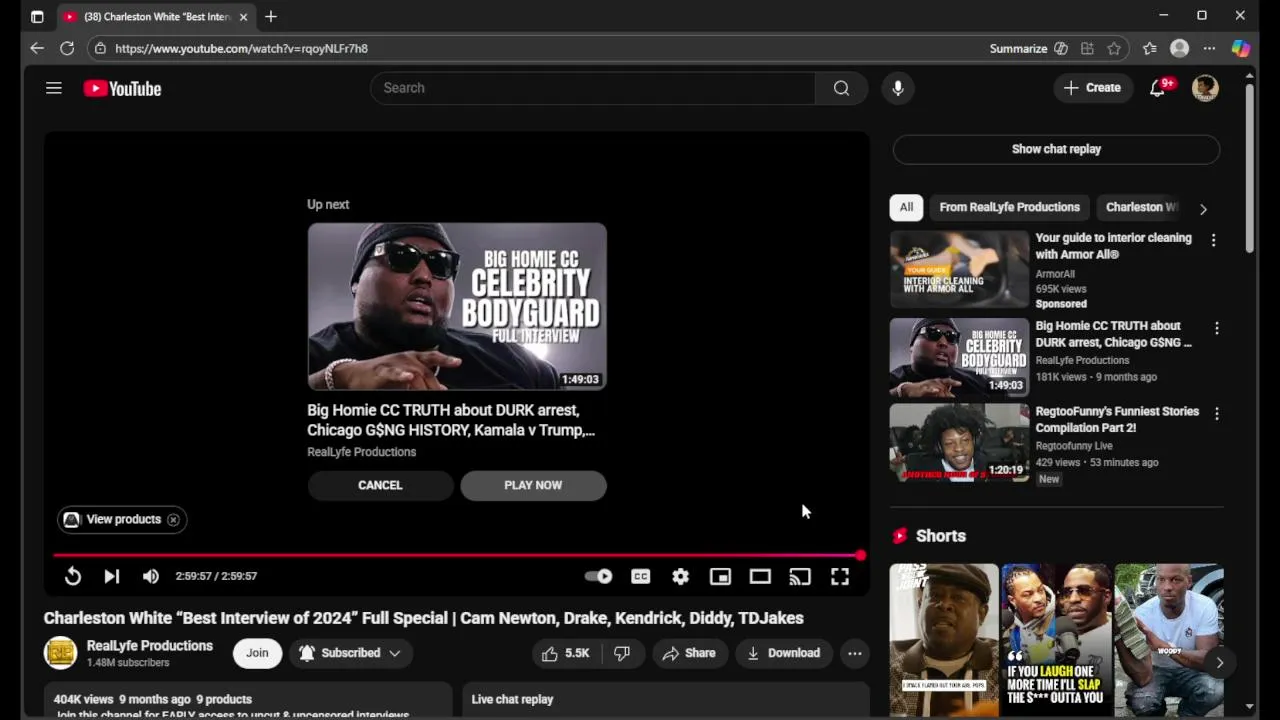Mute the player volume

click(x=150, y=576)
